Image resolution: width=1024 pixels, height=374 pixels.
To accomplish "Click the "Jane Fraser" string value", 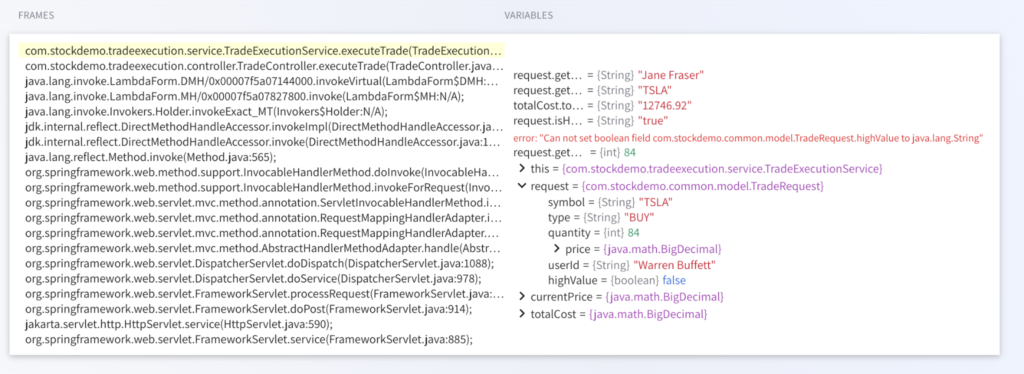I will 671,75.
